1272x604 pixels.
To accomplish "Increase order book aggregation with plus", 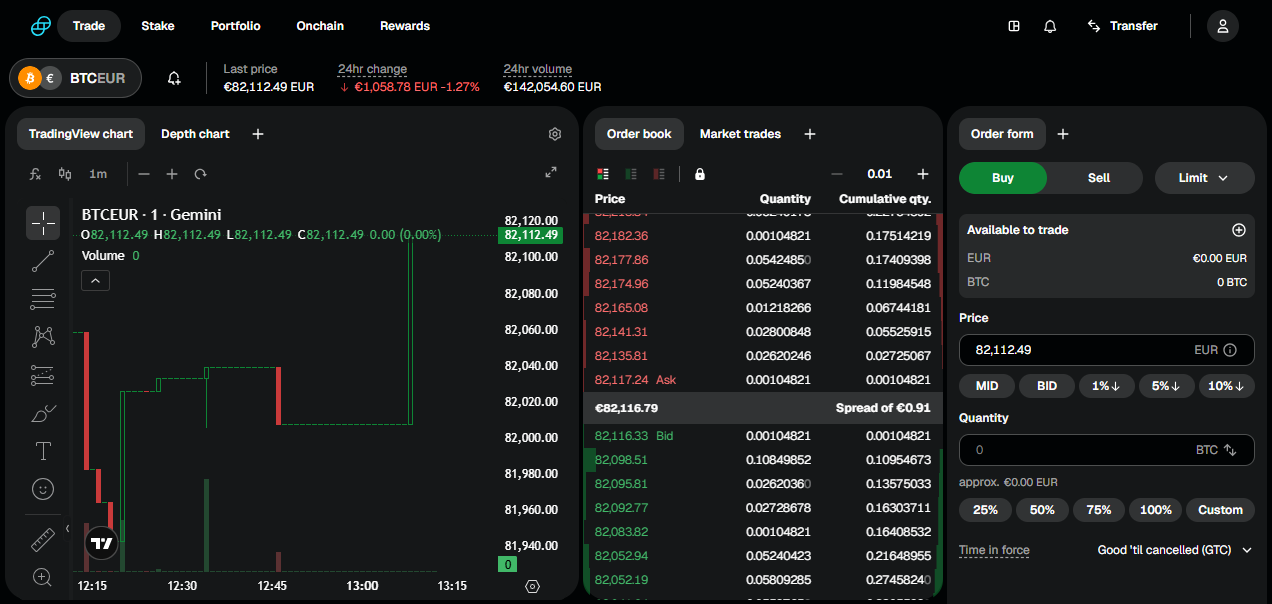I will tap(922, 173).
